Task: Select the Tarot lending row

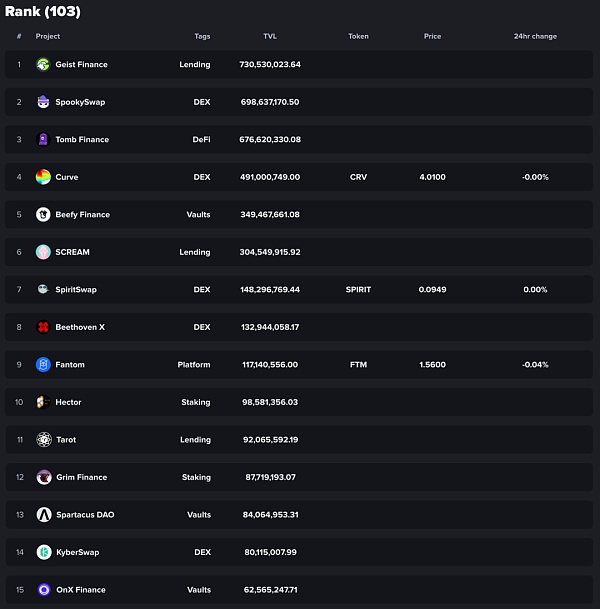Action: click(300, 440)
